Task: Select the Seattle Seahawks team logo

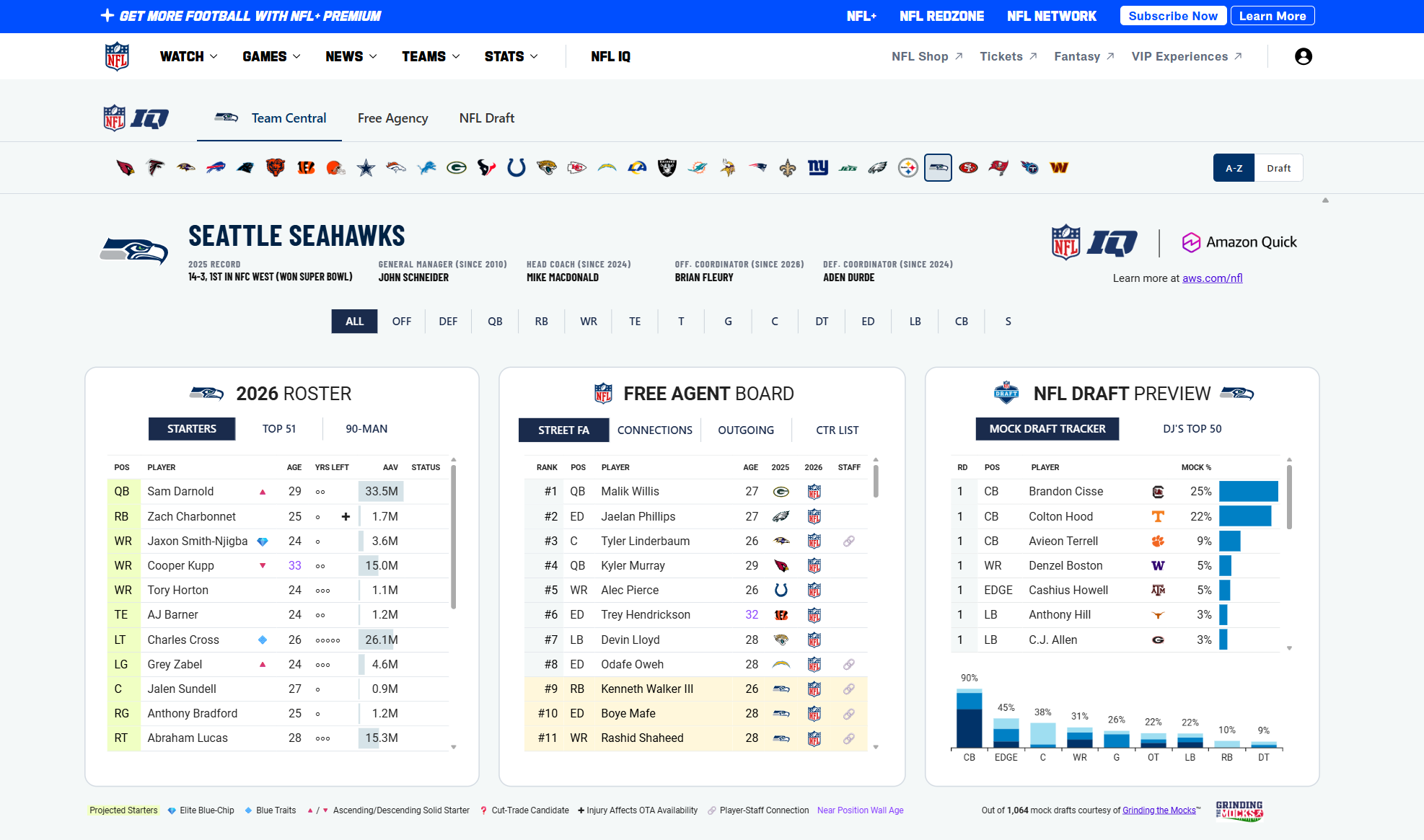Action: tap(937, 167)
